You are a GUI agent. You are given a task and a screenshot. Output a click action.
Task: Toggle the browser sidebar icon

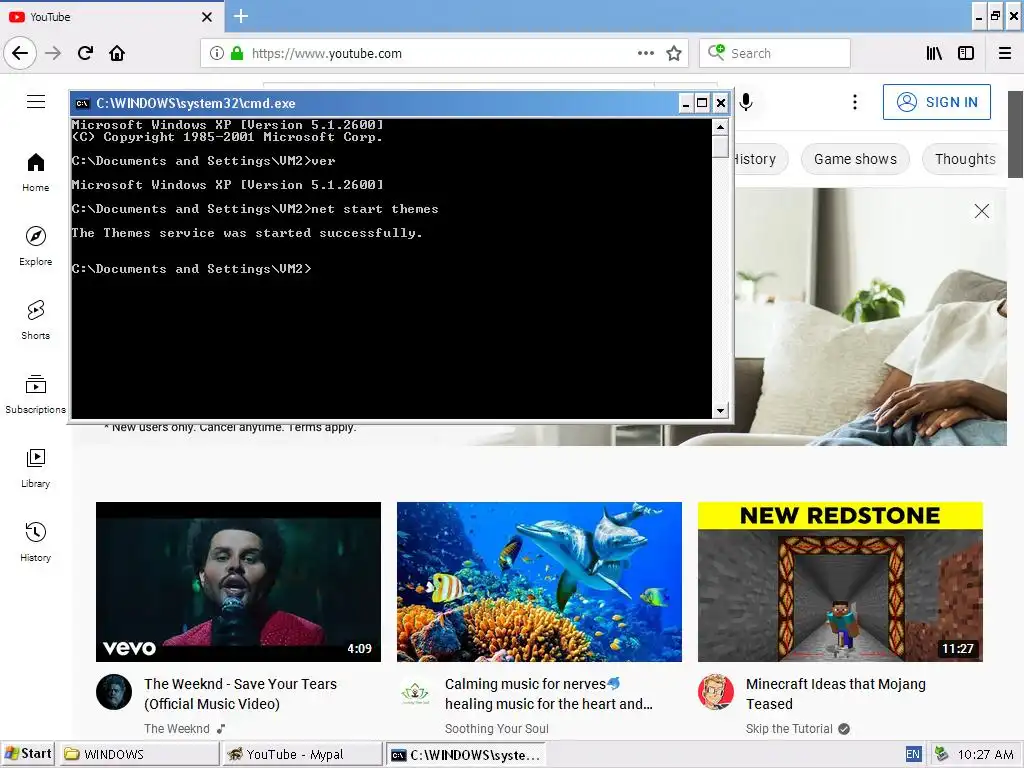[966, 53]
